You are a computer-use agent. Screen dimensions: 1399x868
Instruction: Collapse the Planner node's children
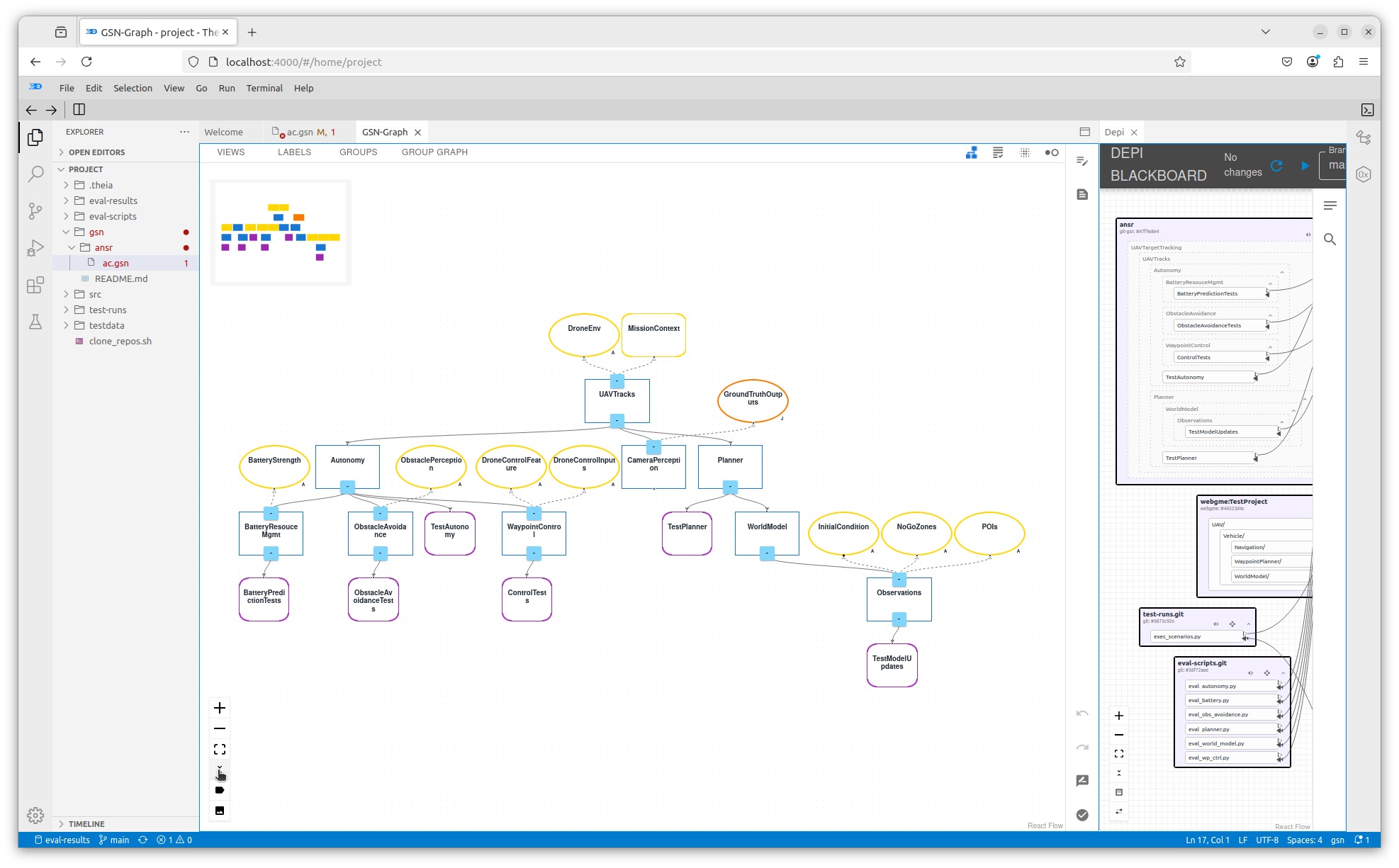click(x=730, y=487)
